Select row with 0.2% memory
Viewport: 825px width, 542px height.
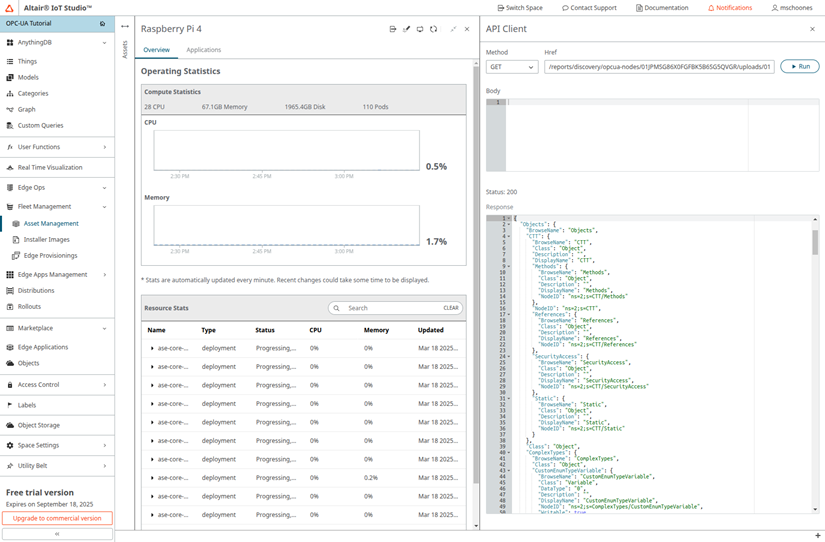(x=304, y=478)
